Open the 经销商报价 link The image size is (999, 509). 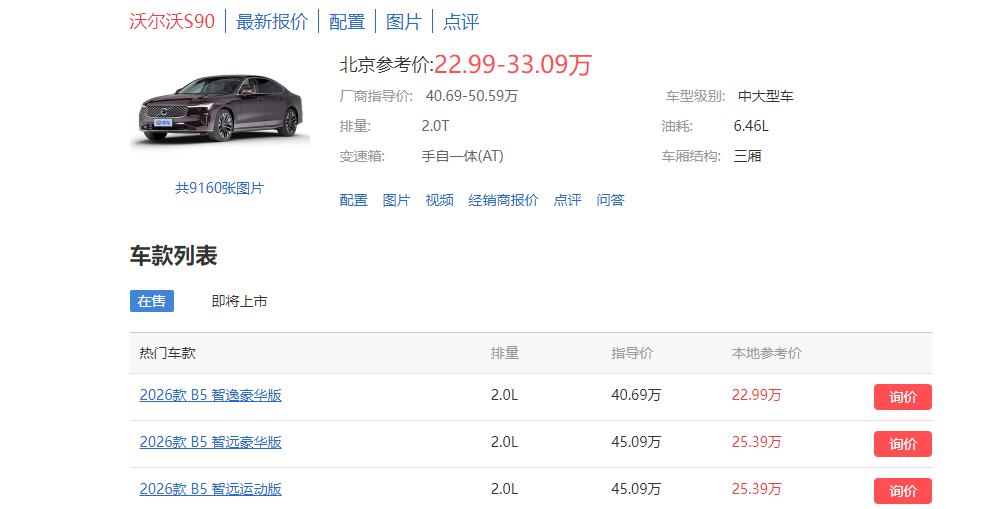point(503,200)
